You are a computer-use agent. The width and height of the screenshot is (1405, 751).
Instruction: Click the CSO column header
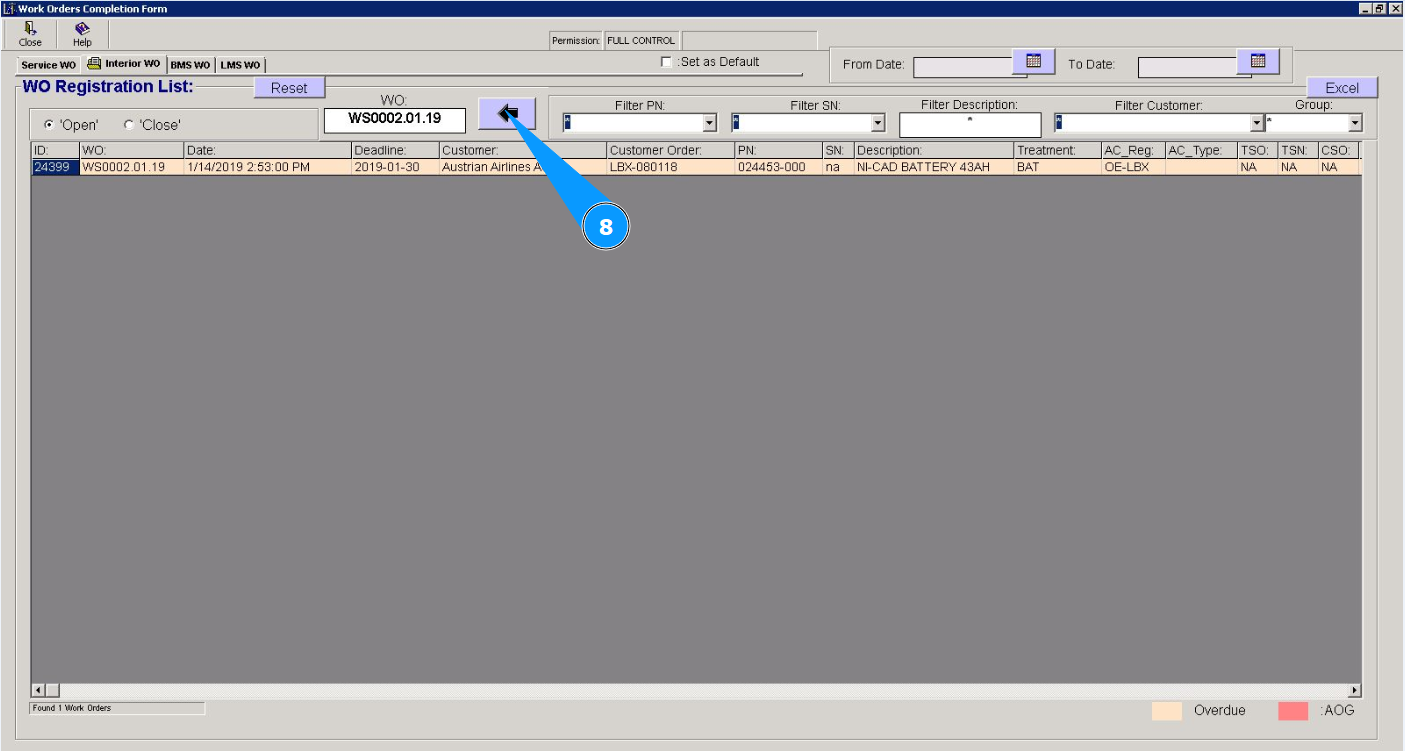pyautogui.click(x=1338, y=150)
